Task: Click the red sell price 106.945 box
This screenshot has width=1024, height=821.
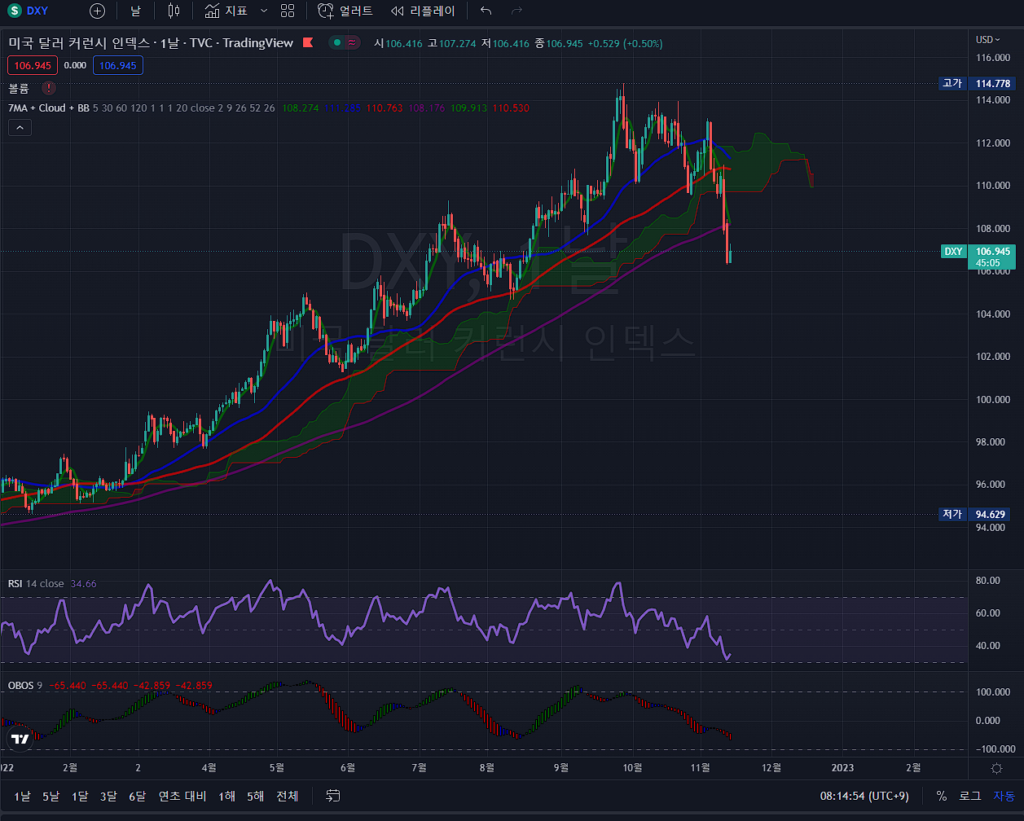Action: tap(31, 65)
